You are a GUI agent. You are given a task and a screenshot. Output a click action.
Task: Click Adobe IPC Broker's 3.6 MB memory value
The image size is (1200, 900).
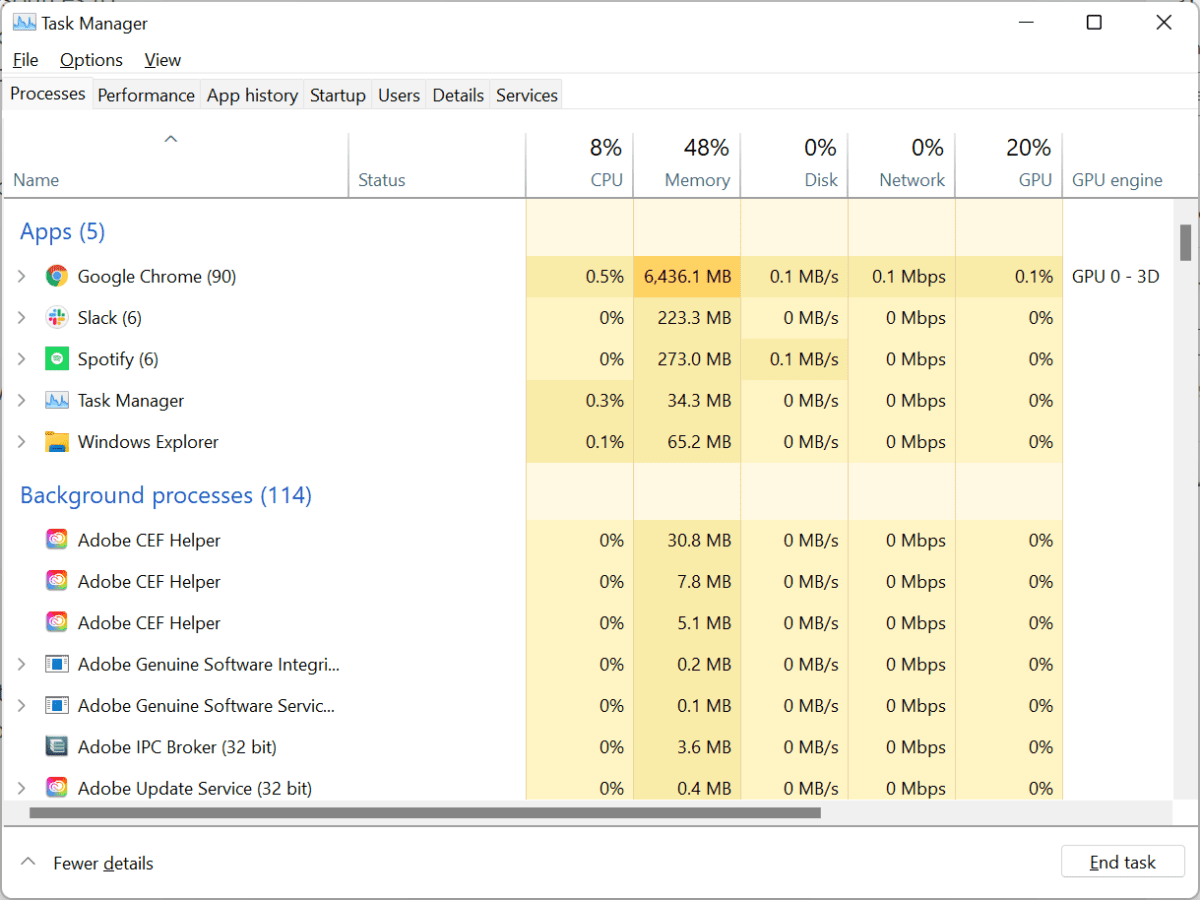(x=703, y=746)
